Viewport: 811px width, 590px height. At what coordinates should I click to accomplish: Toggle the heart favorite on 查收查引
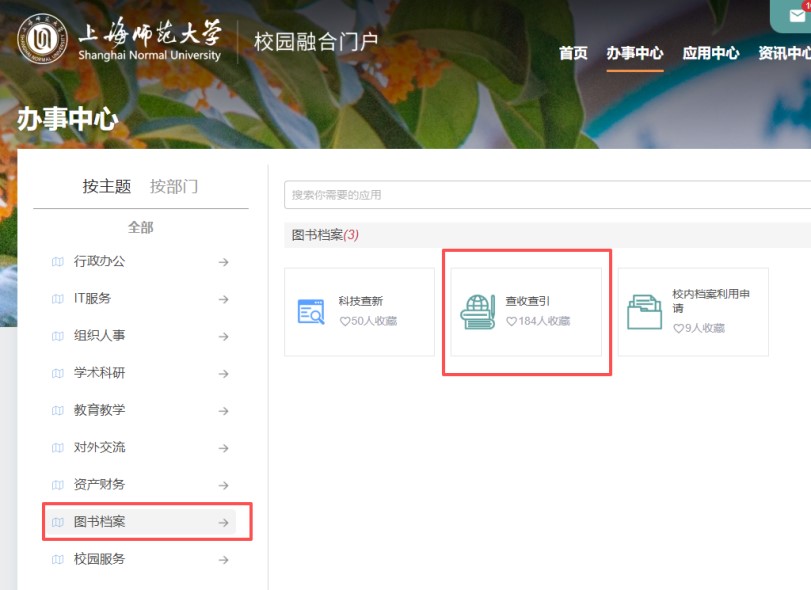point(511,322)
